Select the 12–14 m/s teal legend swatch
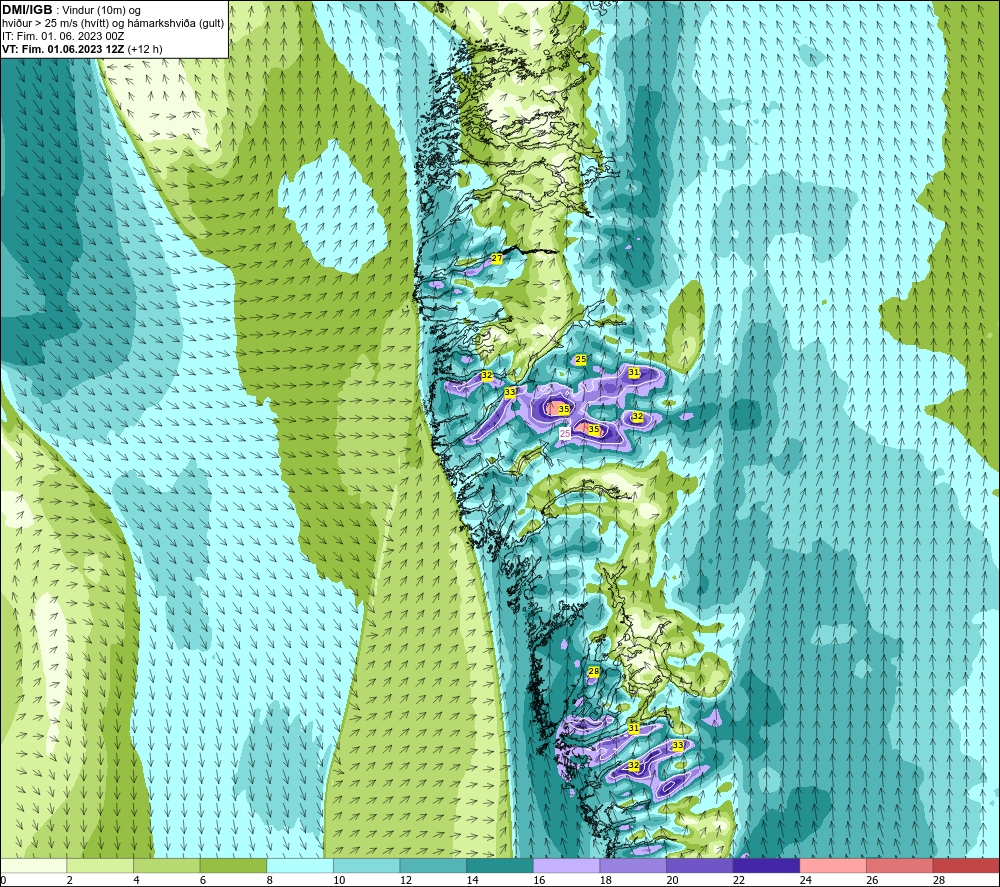This screenshot has width=1000, height=887. (433, 865)
